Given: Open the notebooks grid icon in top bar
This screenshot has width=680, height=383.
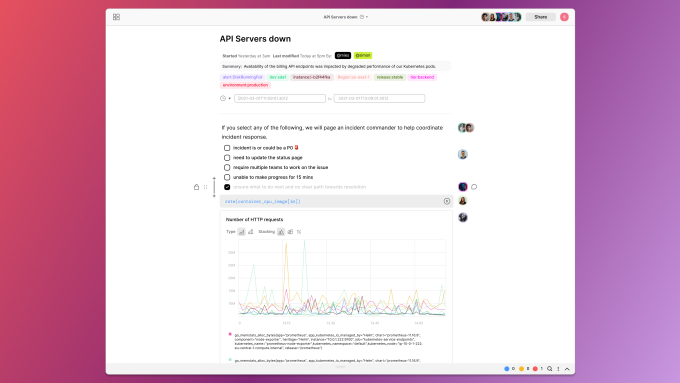Looking at the screenshot, I should tap(116, 17).
